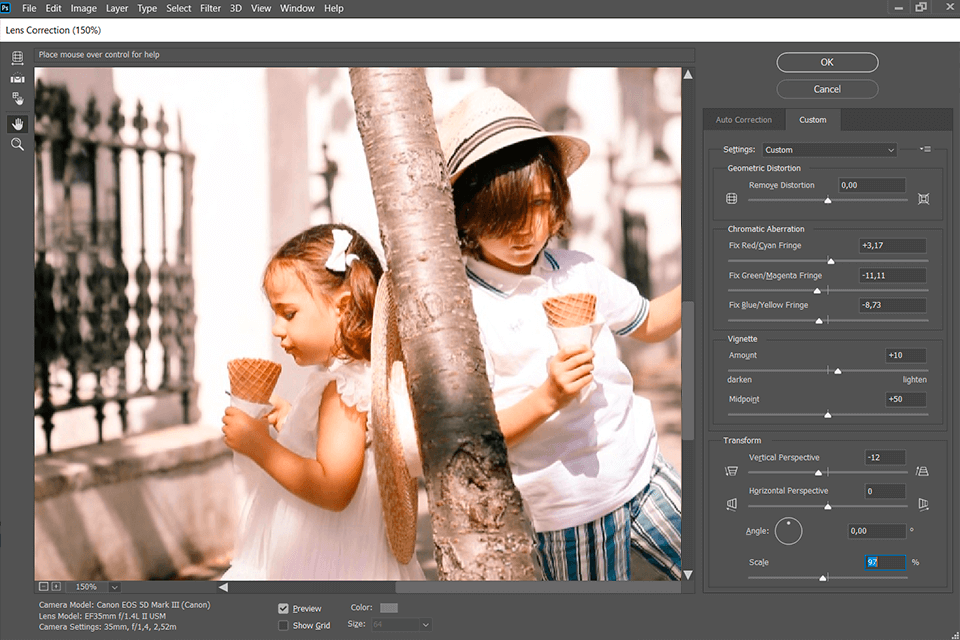Click the left Vertical Perspective trapezoid icon
Image resolution: width=960 pixels, height=640 pixels.
(731, 470)
